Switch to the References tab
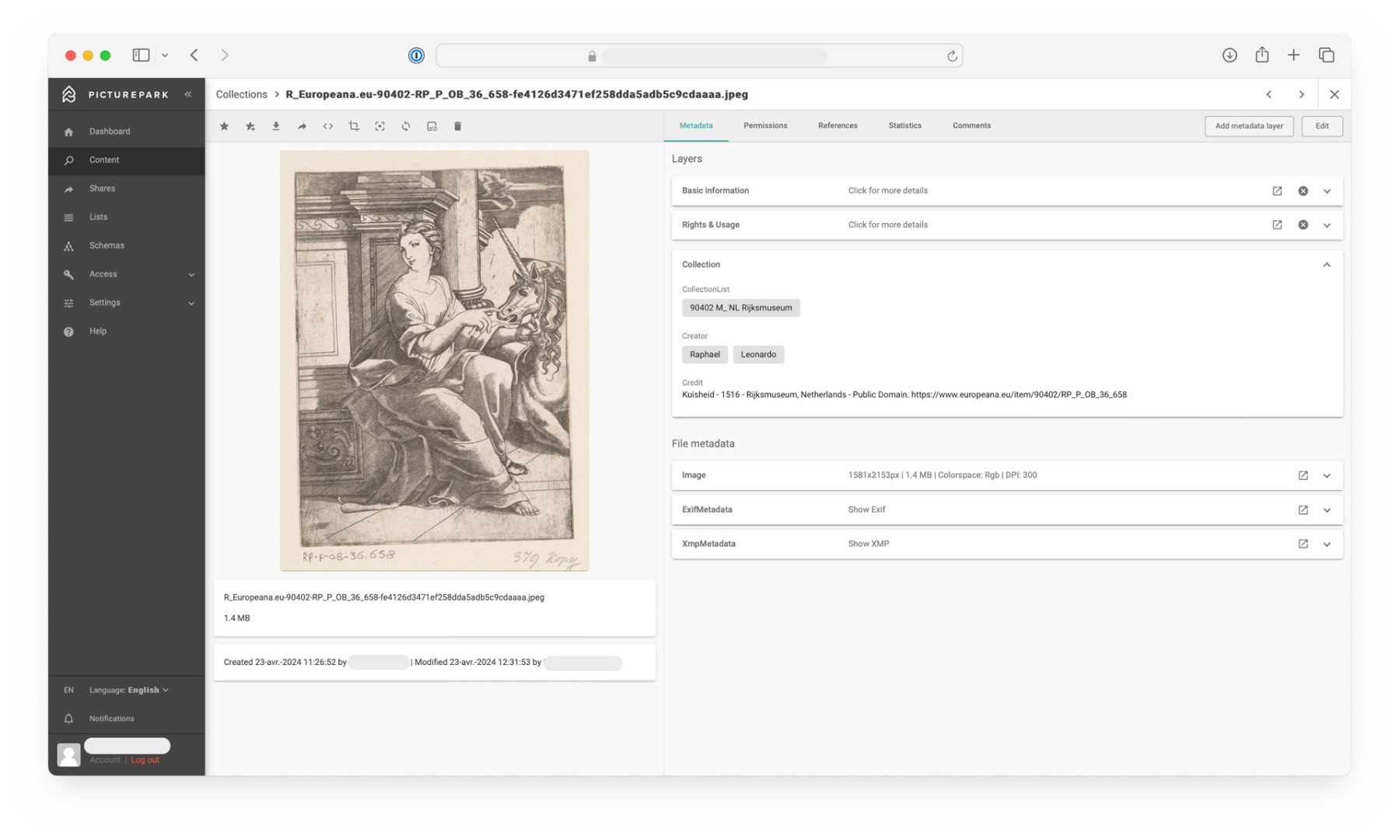The width and height of the screenshot is (1400, 840). (x=838, y=125)
